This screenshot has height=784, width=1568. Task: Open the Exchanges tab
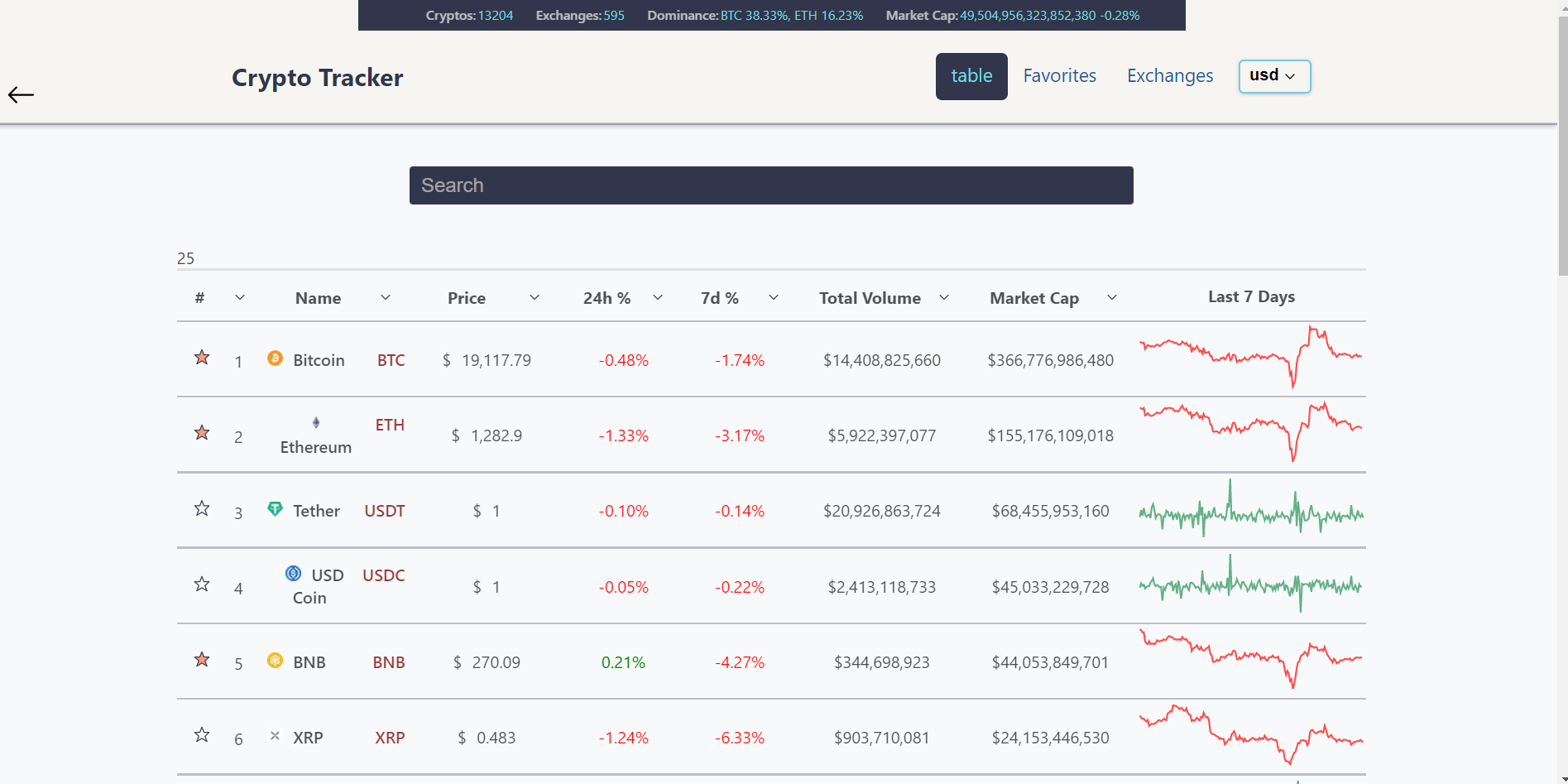1170,76
